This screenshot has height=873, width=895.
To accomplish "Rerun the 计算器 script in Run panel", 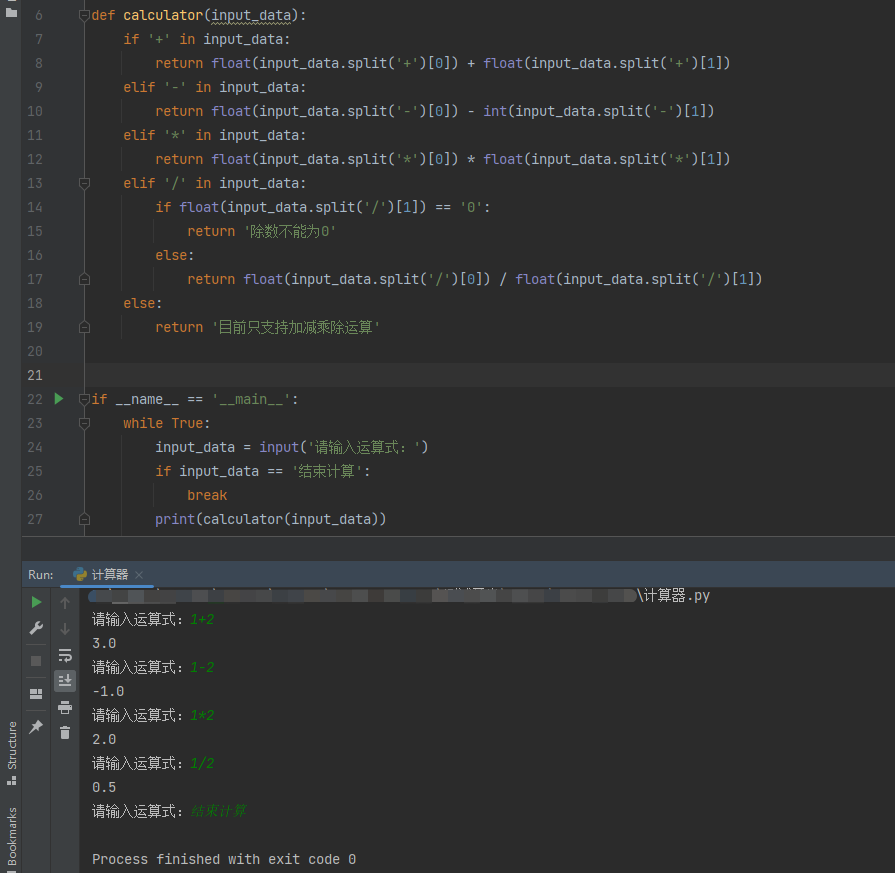I will 36,602.
